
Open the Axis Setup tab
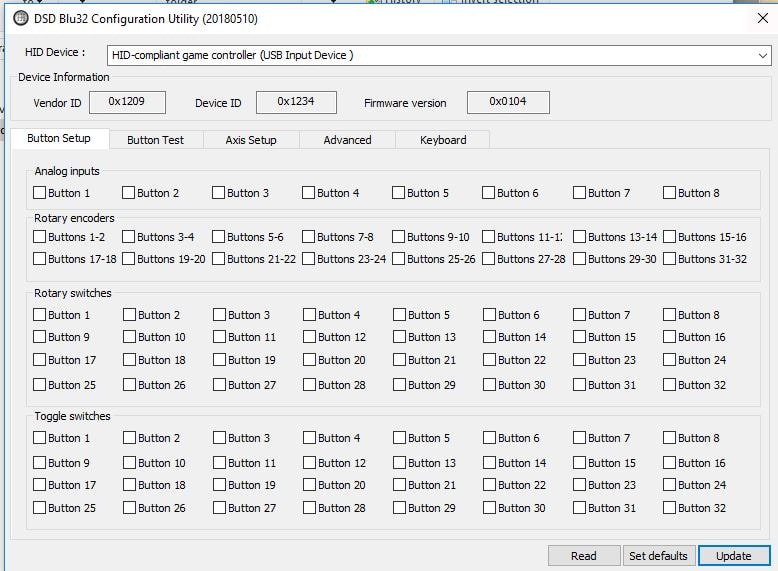[250, 140]
